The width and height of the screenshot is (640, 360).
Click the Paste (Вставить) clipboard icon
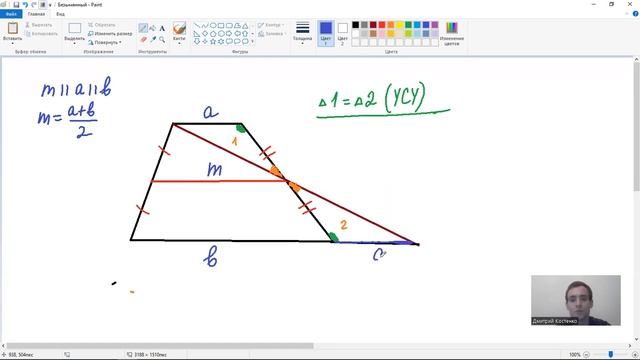point(13,28)
